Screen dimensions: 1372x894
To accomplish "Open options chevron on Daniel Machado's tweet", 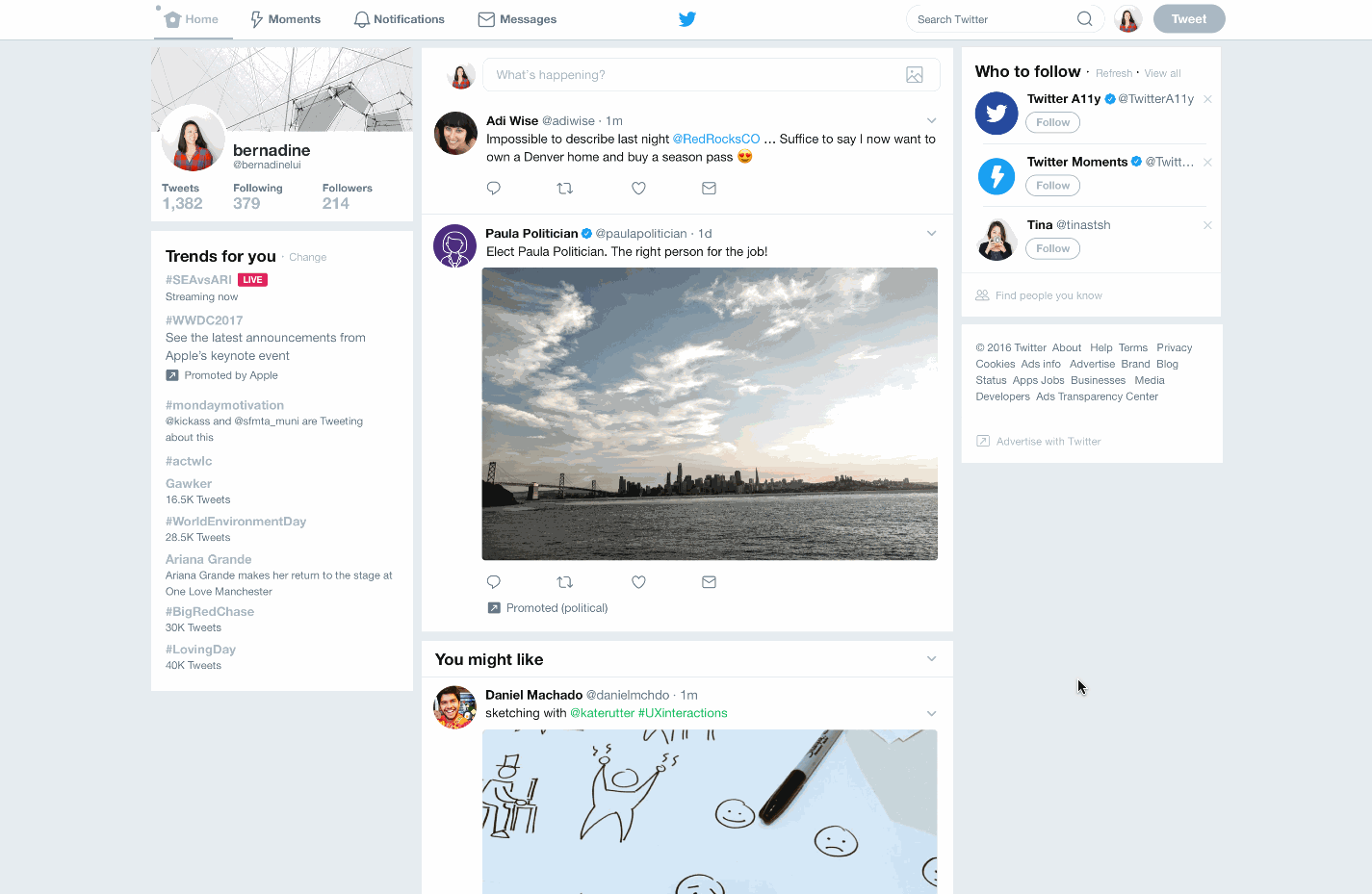I will coord(931,714).
